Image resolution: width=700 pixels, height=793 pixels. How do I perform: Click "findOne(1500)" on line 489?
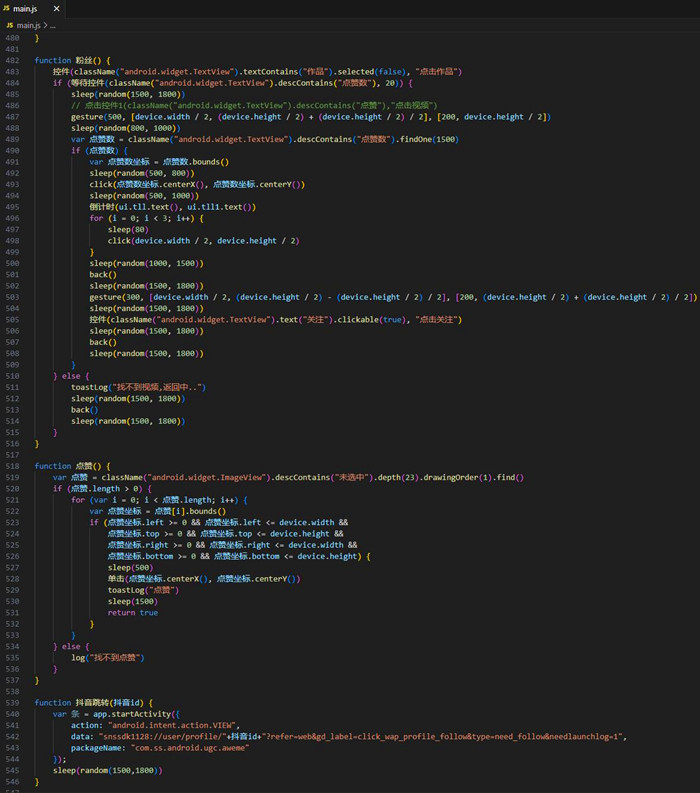tap(429, 140)
